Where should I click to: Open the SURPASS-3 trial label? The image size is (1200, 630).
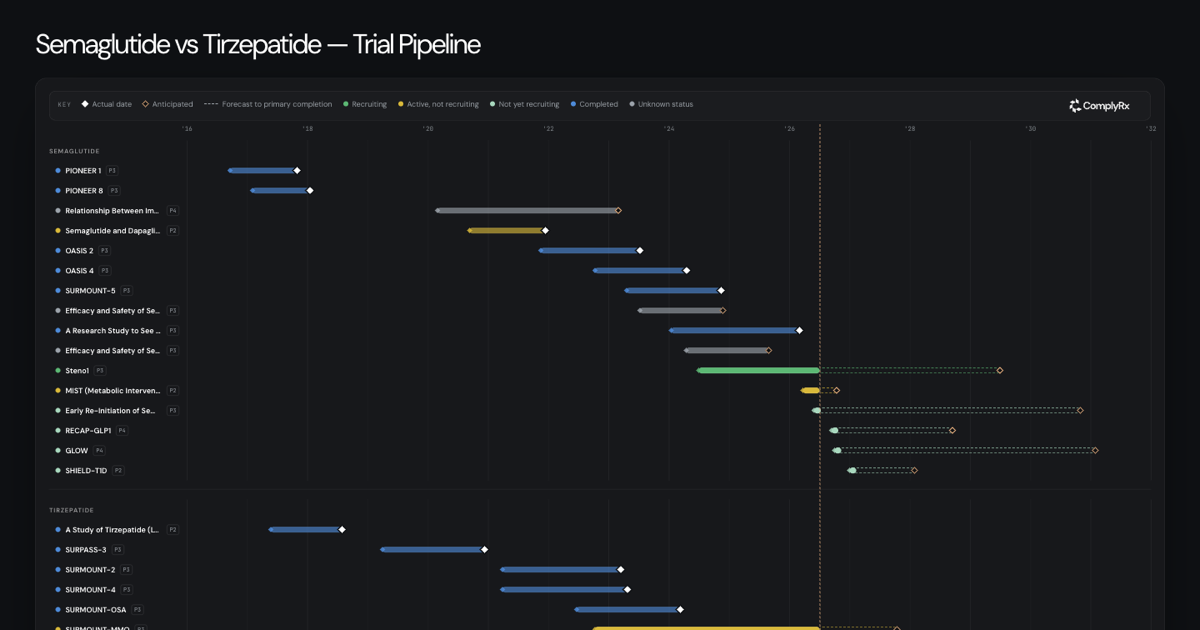[86, 550]
